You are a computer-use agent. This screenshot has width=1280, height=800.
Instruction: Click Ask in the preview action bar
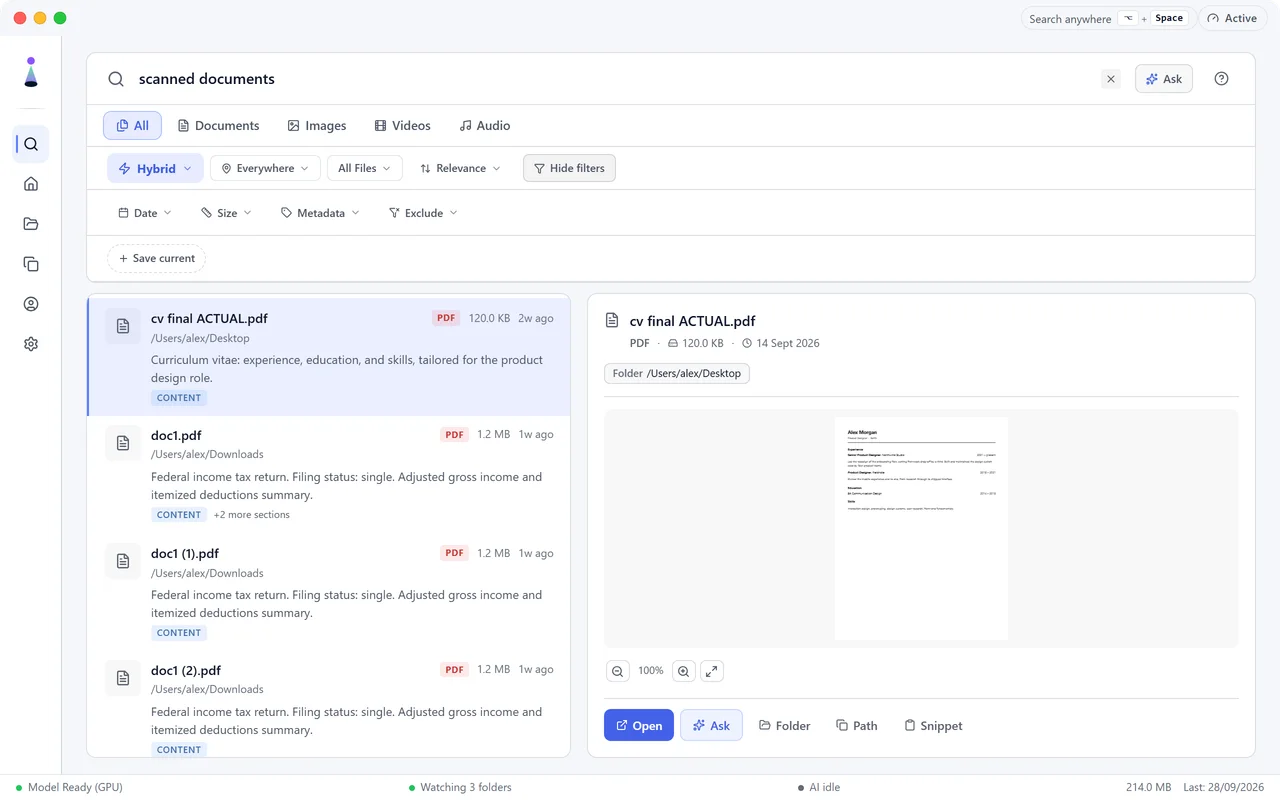pyautogui.click(x=711, y=725)
